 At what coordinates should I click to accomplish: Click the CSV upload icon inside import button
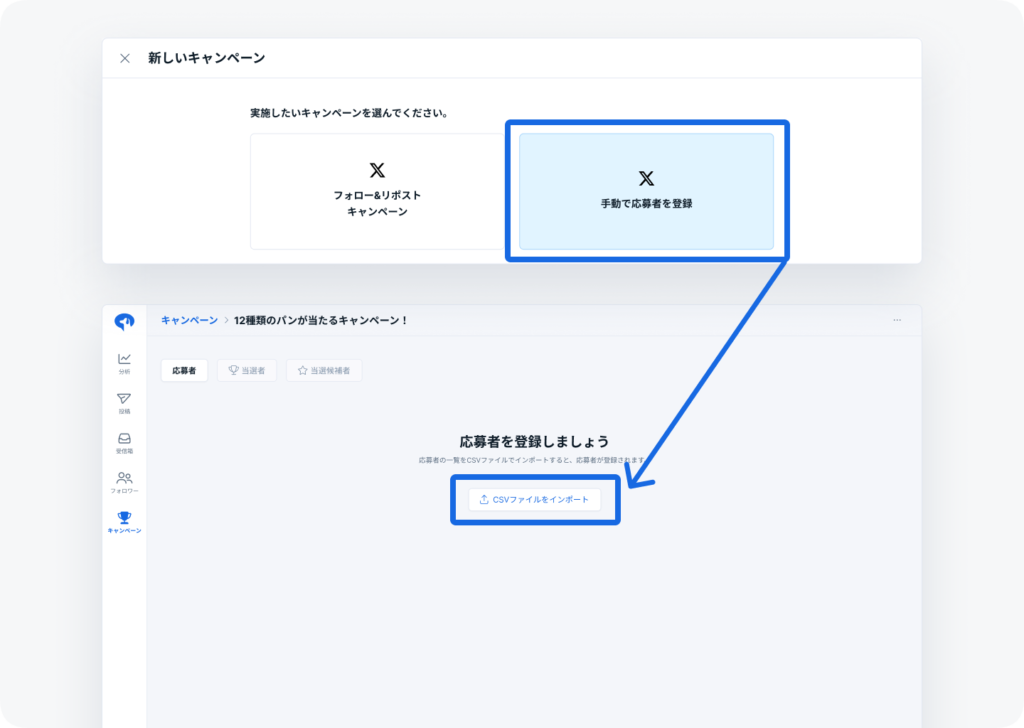485,500
